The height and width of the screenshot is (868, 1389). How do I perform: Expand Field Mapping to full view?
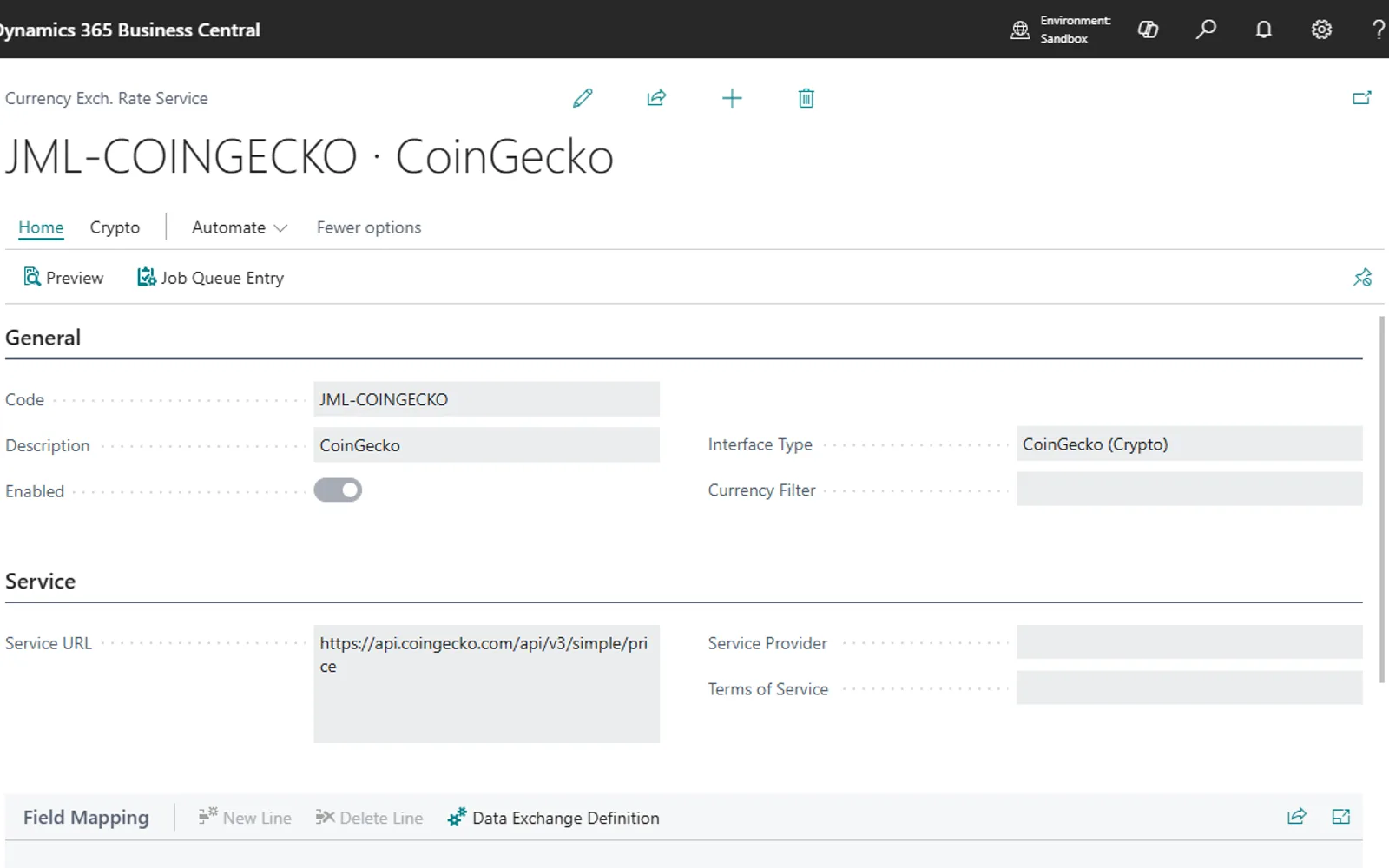1340,817
